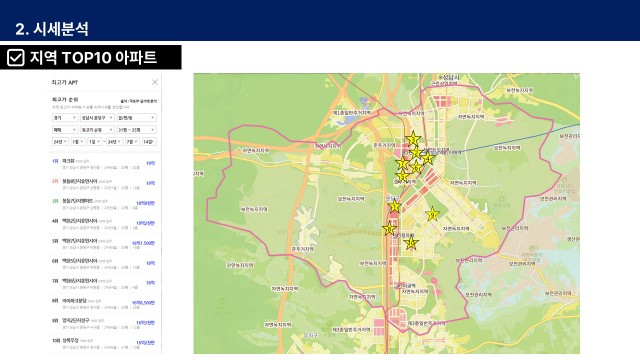Expand the 31평~35평 size range dropdown
640x360 pixels.
pyautogui.click(x=136, y=129)
